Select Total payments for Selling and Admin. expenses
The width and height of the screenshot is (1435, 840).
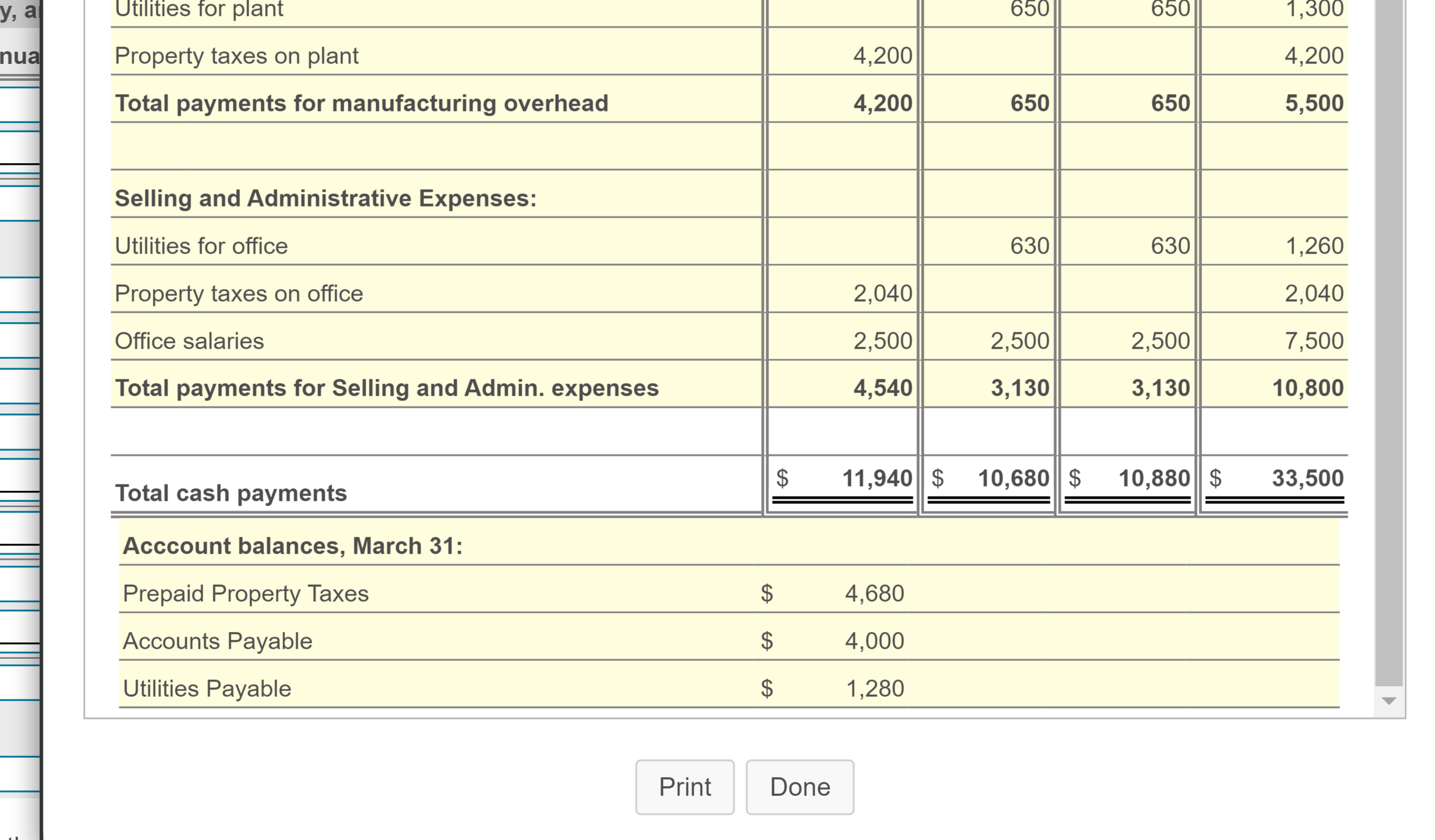(387, 388)
